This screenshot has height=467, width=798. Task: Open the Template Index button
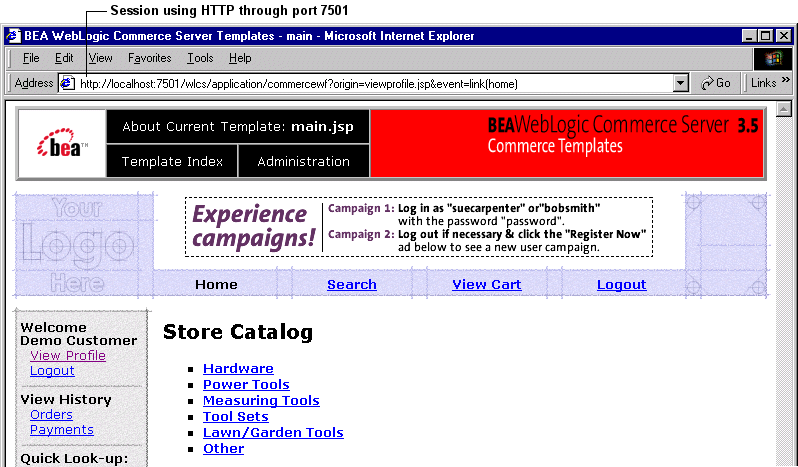click(x=172, y=161)
